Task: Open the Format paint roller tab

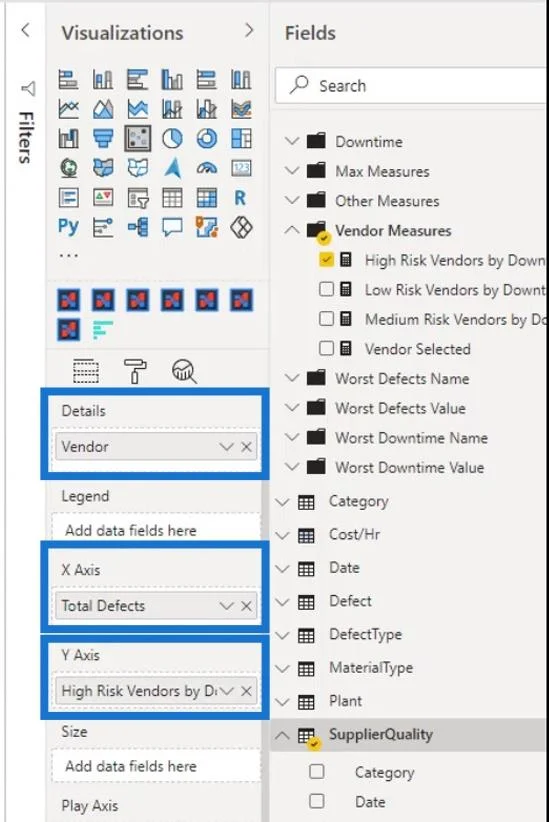Action: pyautogui.click(x=135, y=371)
